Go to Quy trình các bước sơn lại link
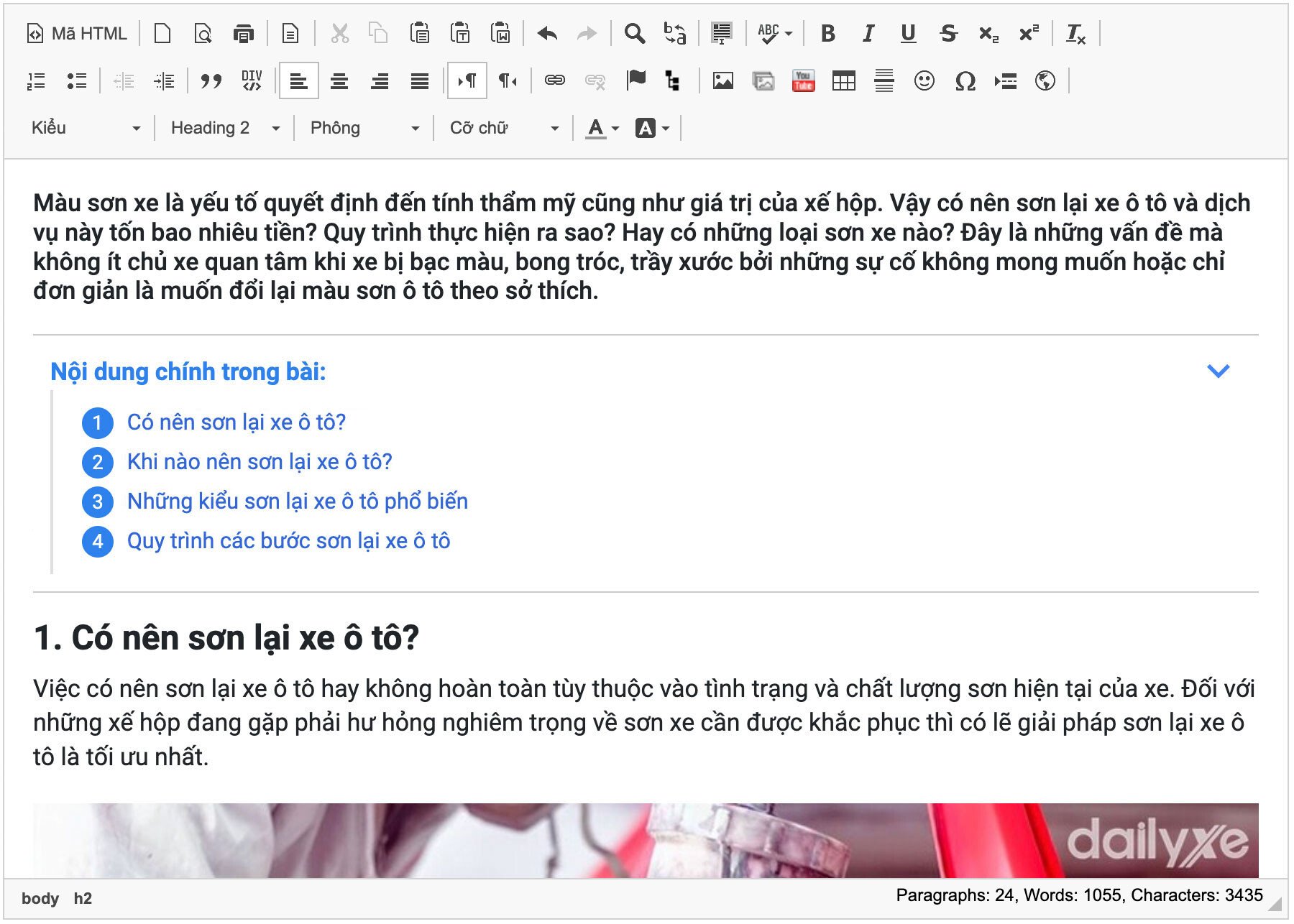This screenshot has height=924, width=1294. tap(288, 541)
